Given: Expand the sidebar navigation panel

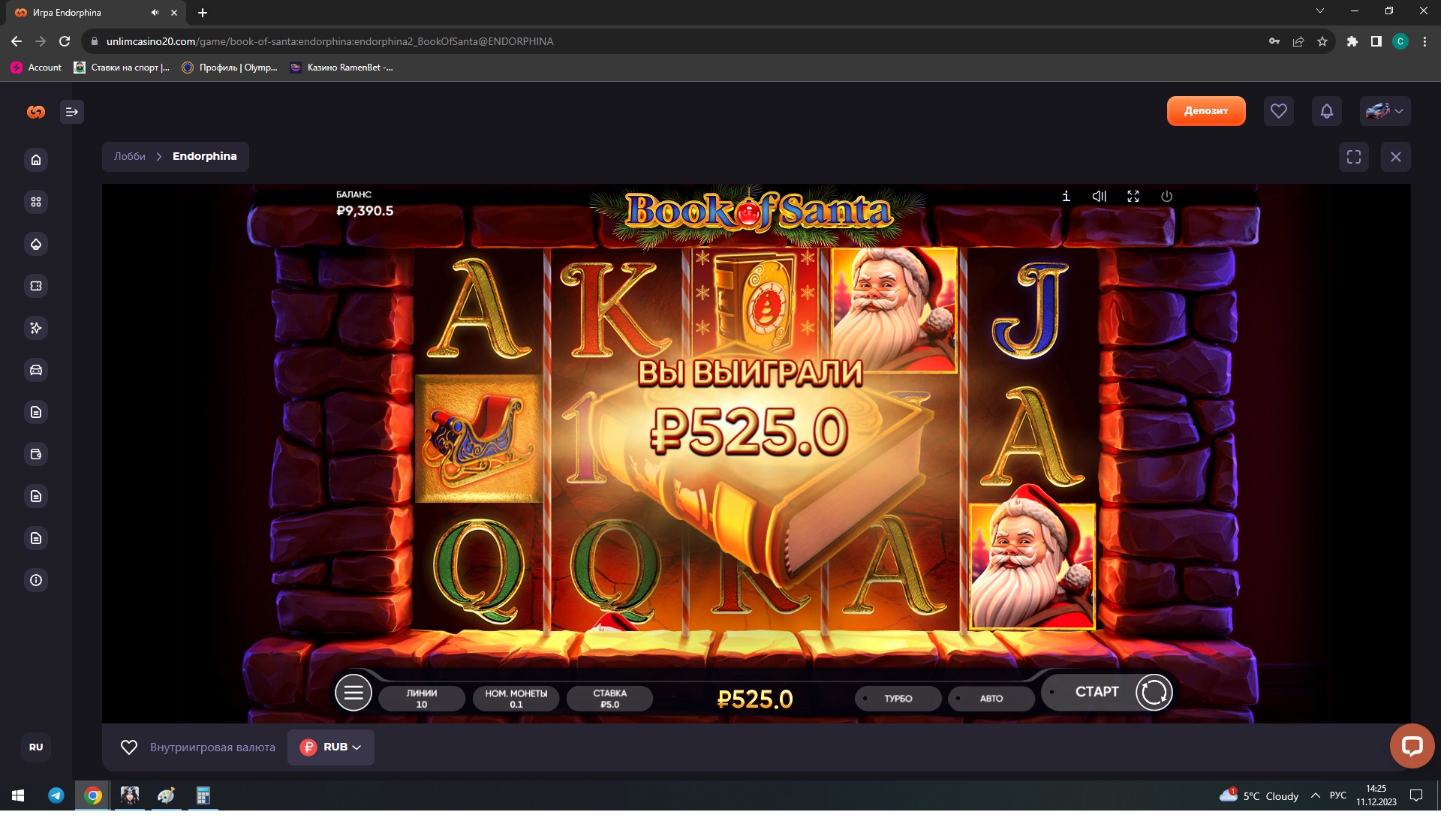Looking at the screenshot, I should click(x=72, y=112).
